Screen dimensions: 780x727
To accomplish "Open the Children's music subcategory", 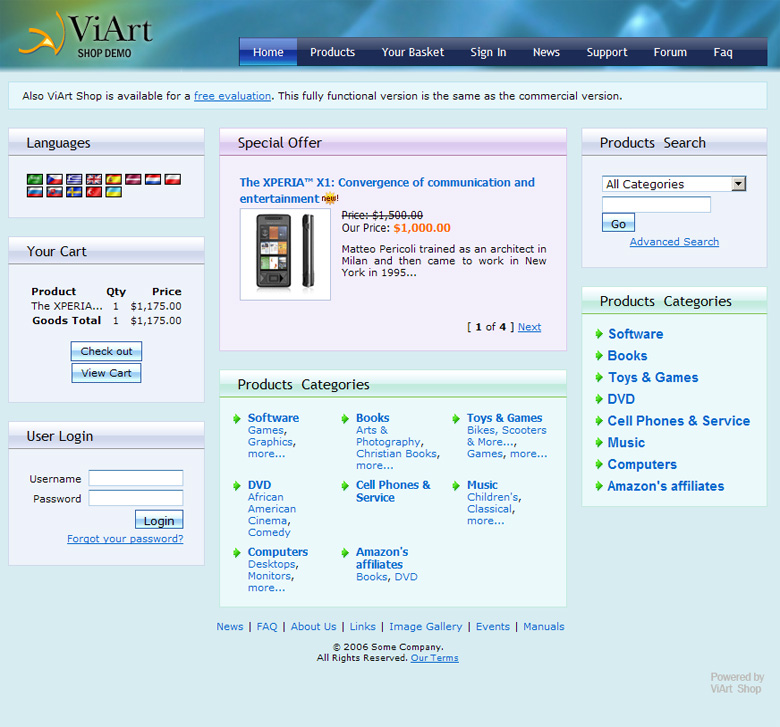I will (492, 497).
